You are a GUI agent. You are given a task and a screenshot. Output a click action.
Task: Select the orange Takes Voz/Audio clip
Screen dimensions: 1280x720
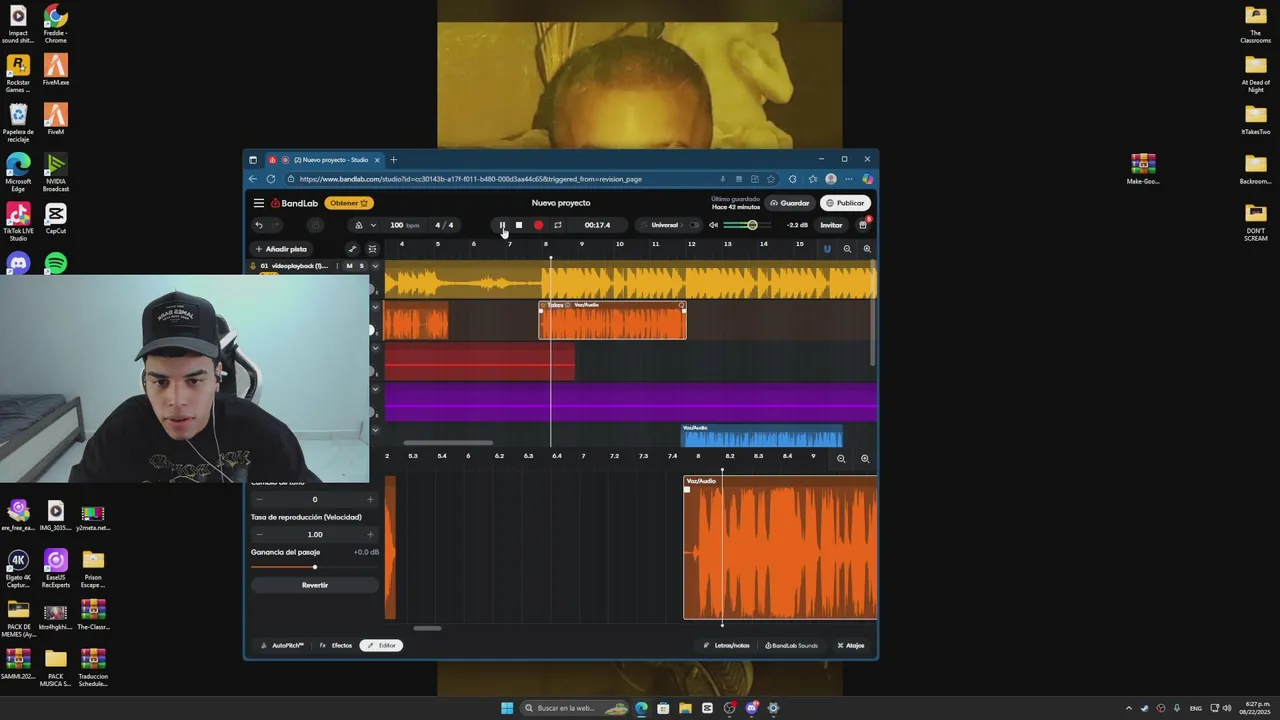tap(612, 321)
